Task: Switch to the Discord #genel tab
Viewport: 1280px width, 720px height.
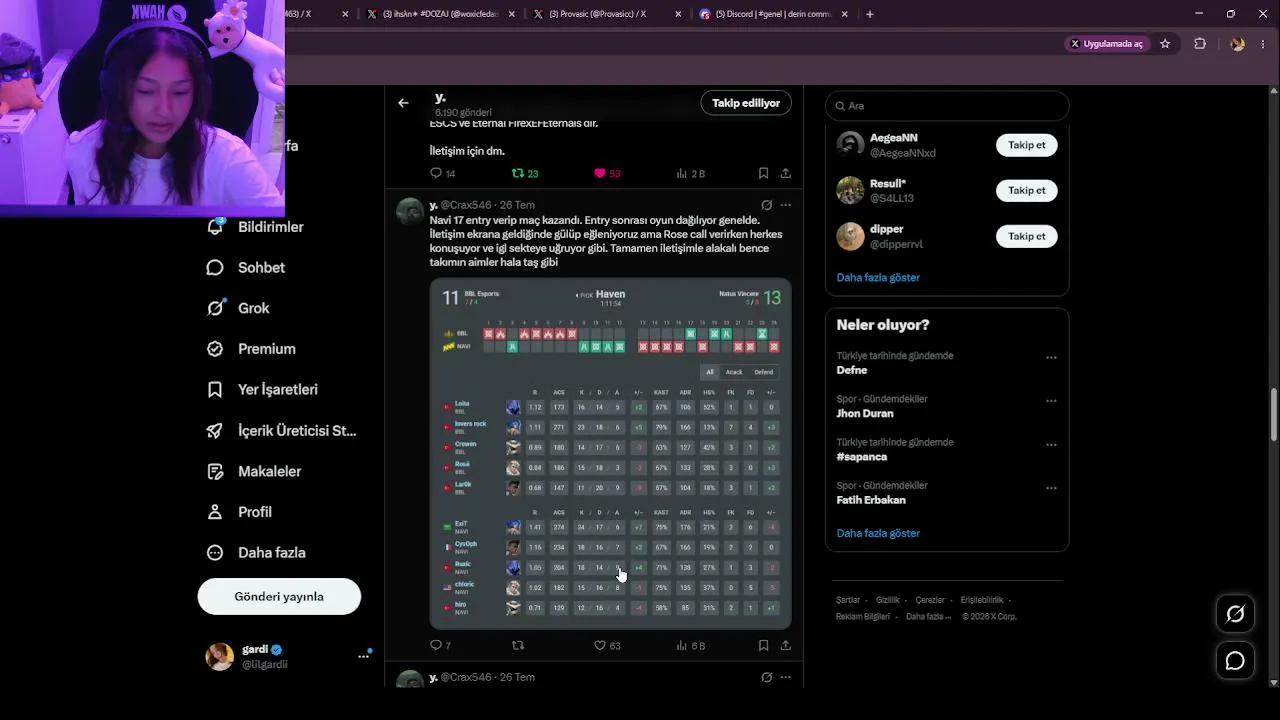Action: [x=774, y=14]
